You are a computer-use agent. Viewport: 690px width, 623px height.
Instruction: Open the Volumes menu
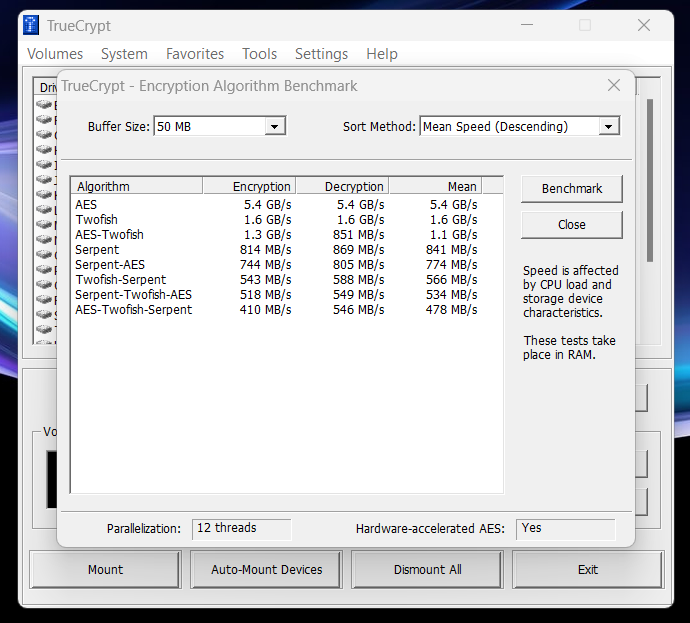click(x=55, y=54)
